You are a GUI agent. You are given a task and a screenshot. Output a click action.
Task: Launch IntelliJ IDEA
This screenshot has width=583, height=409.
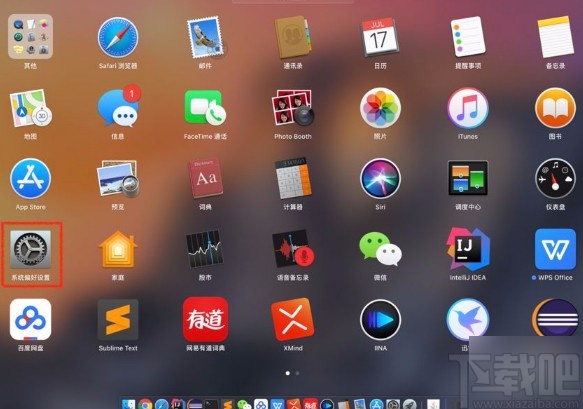click(468, 249)
